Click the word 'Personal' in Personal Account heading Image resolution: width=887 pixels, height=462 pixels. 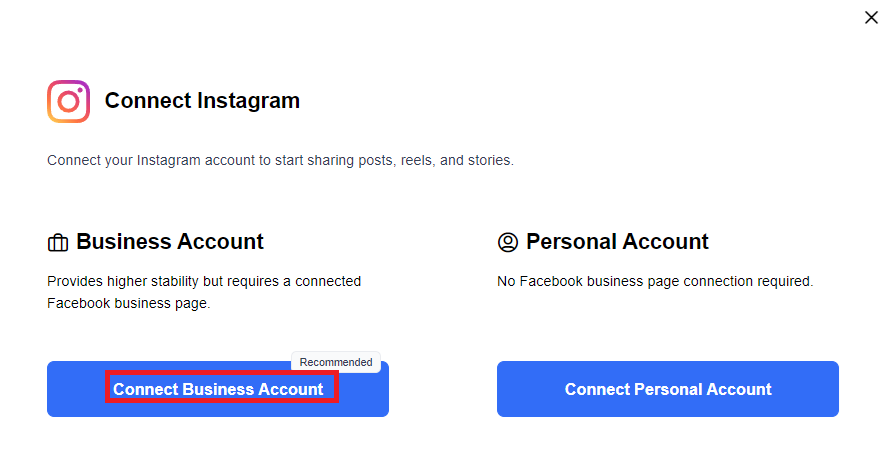click(x=570, y=242)
